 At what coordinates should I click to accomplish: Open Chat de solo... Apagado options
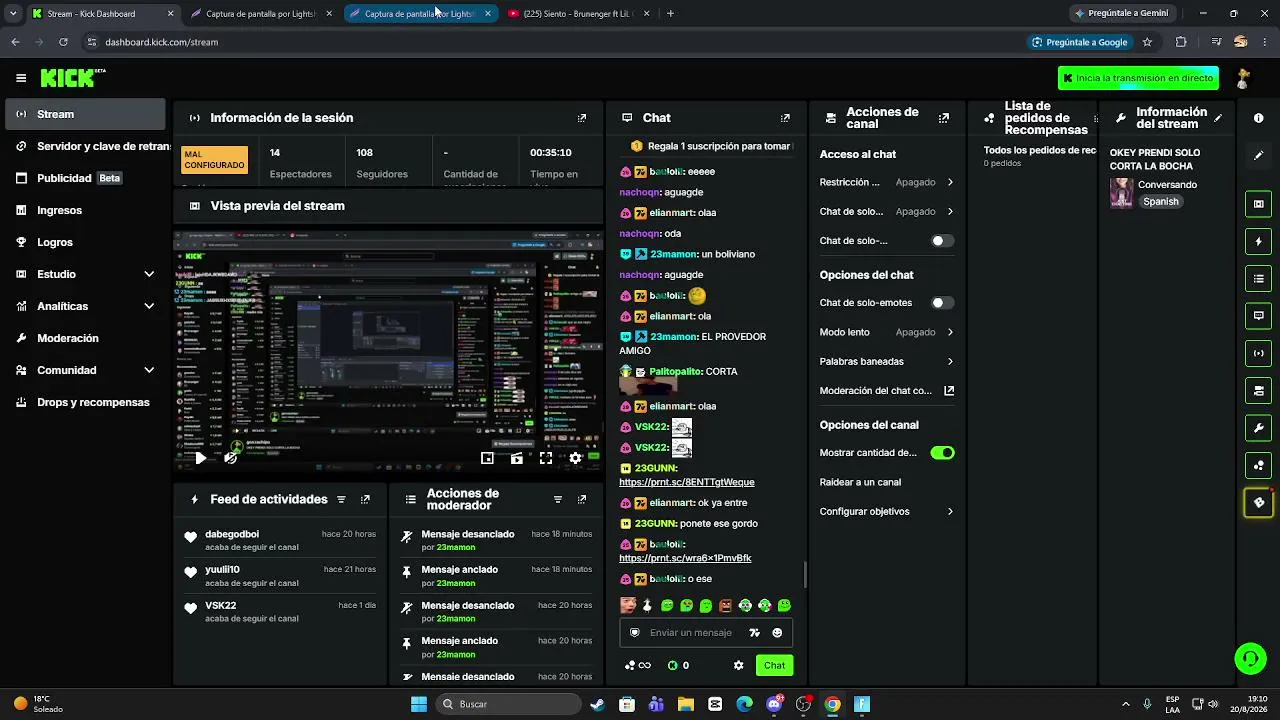click(887, 212)
